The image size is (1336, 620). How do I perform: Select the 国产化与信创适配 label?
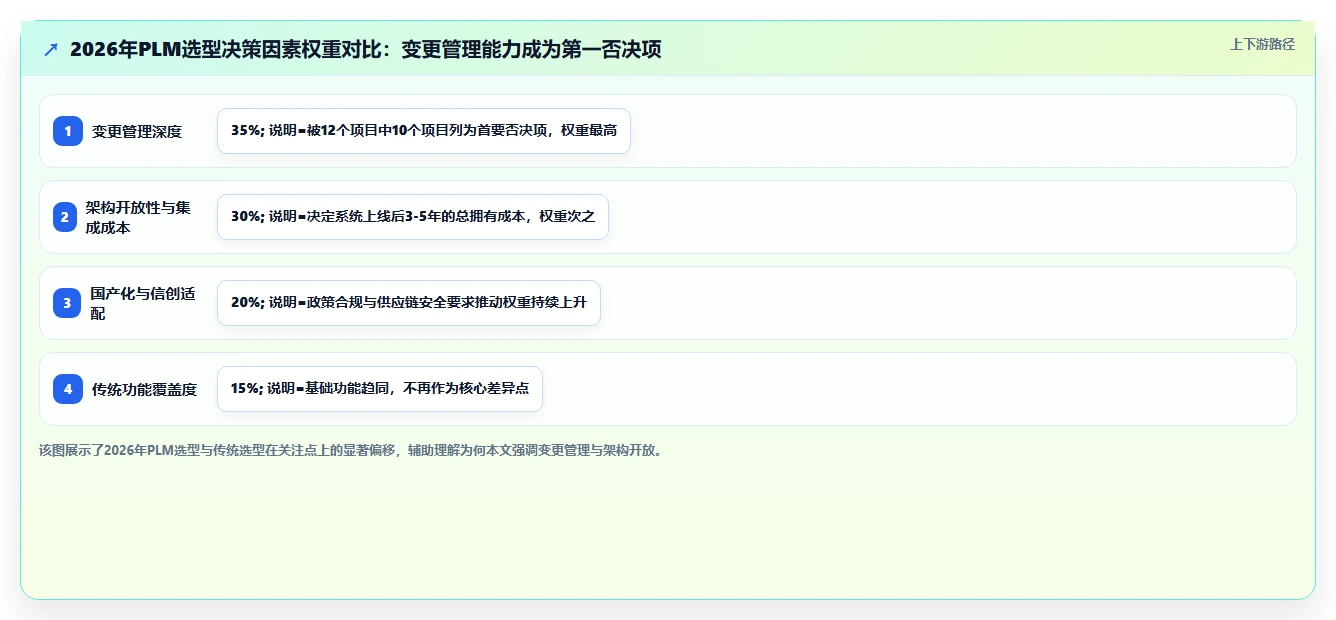click(143, 303)
